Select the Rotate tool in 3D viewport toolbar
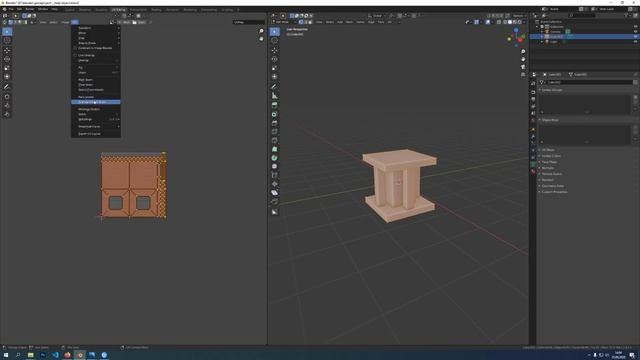The width and height of the screenshot is (640, 360). point(275,59)
